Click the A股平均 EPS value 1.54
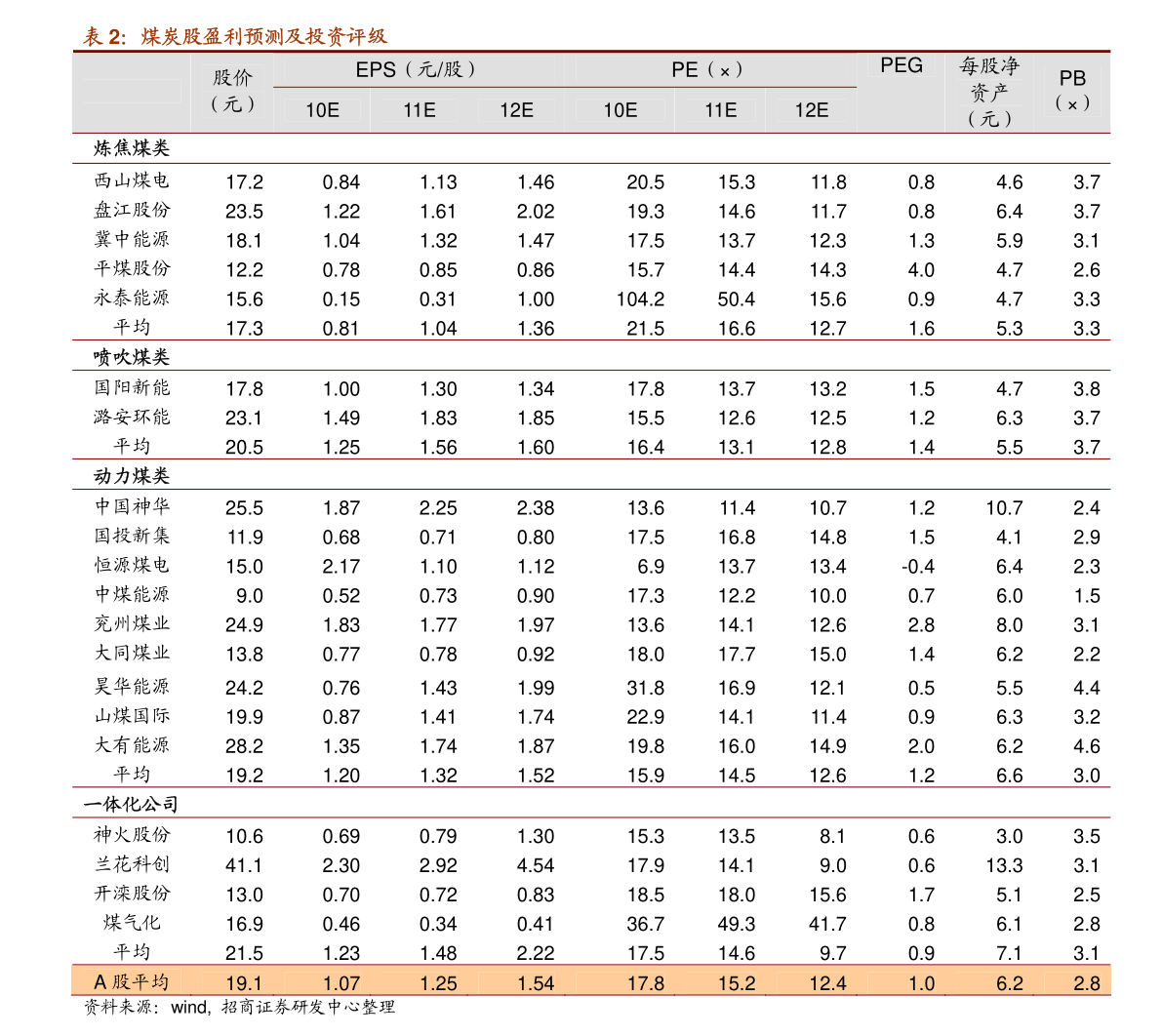The width and height of the screenshot is (1162, 1036). [x=536, y=983]
